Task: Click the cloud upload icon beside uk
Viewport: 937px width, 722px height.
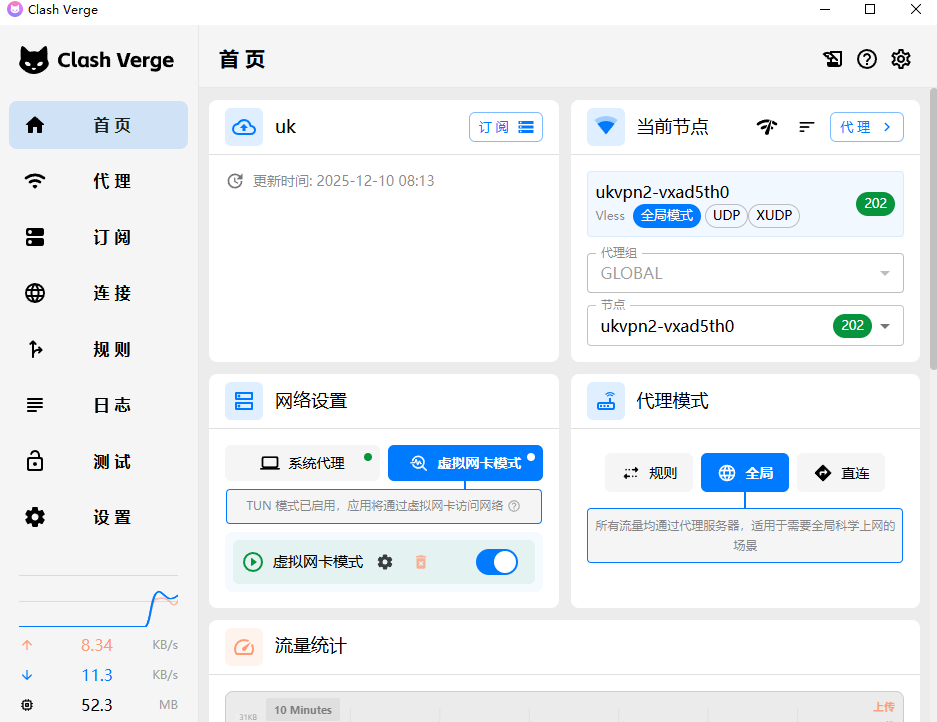Action: pyautogui.click(x=244, y=127)
